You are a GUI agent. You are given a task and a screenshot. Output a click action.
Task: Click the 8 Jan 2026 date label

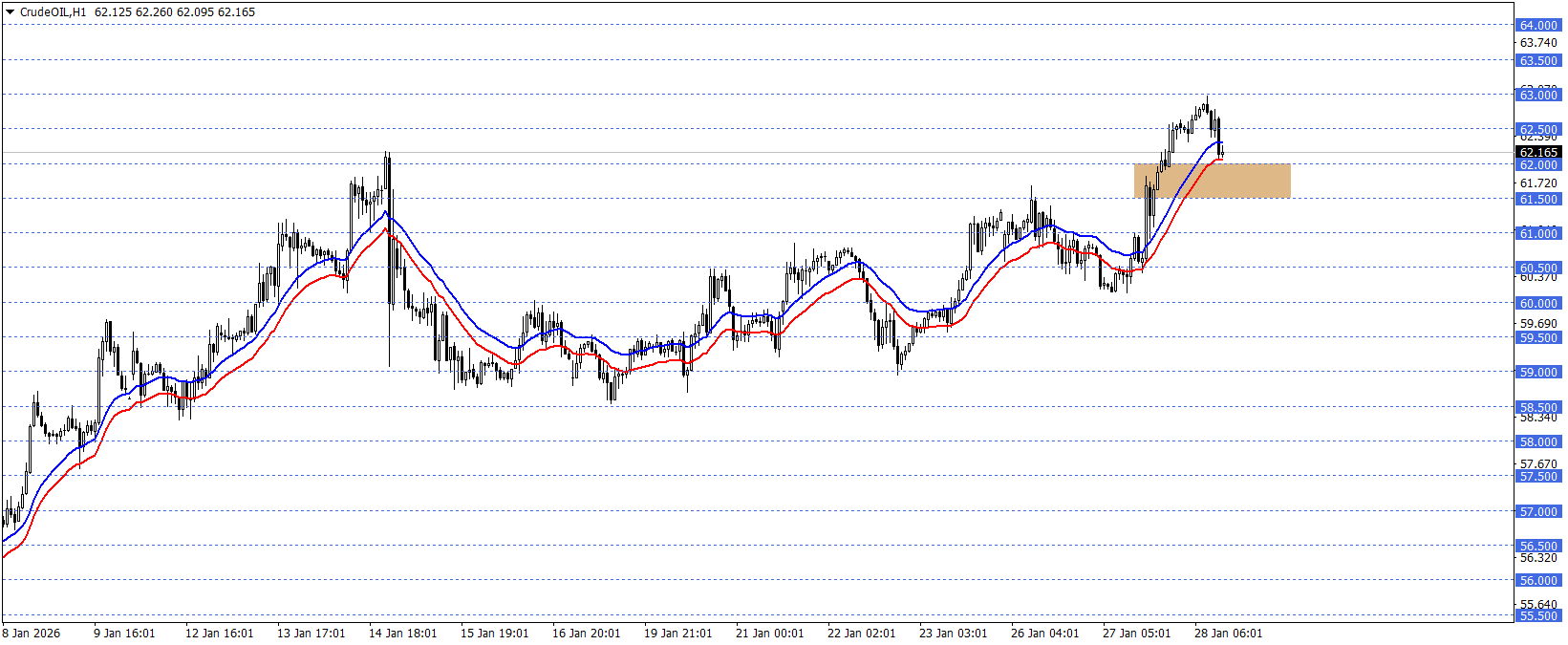32,634
